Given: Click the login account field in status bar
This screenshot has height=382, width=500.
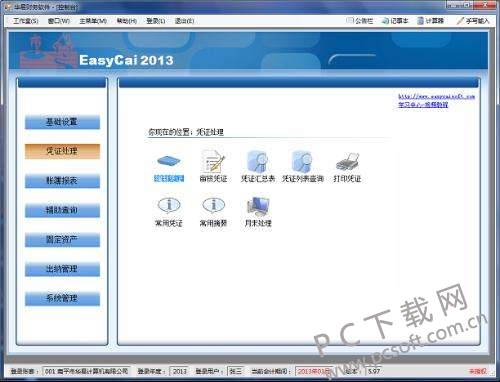Looking at the screenshot, I should point(86,371).
